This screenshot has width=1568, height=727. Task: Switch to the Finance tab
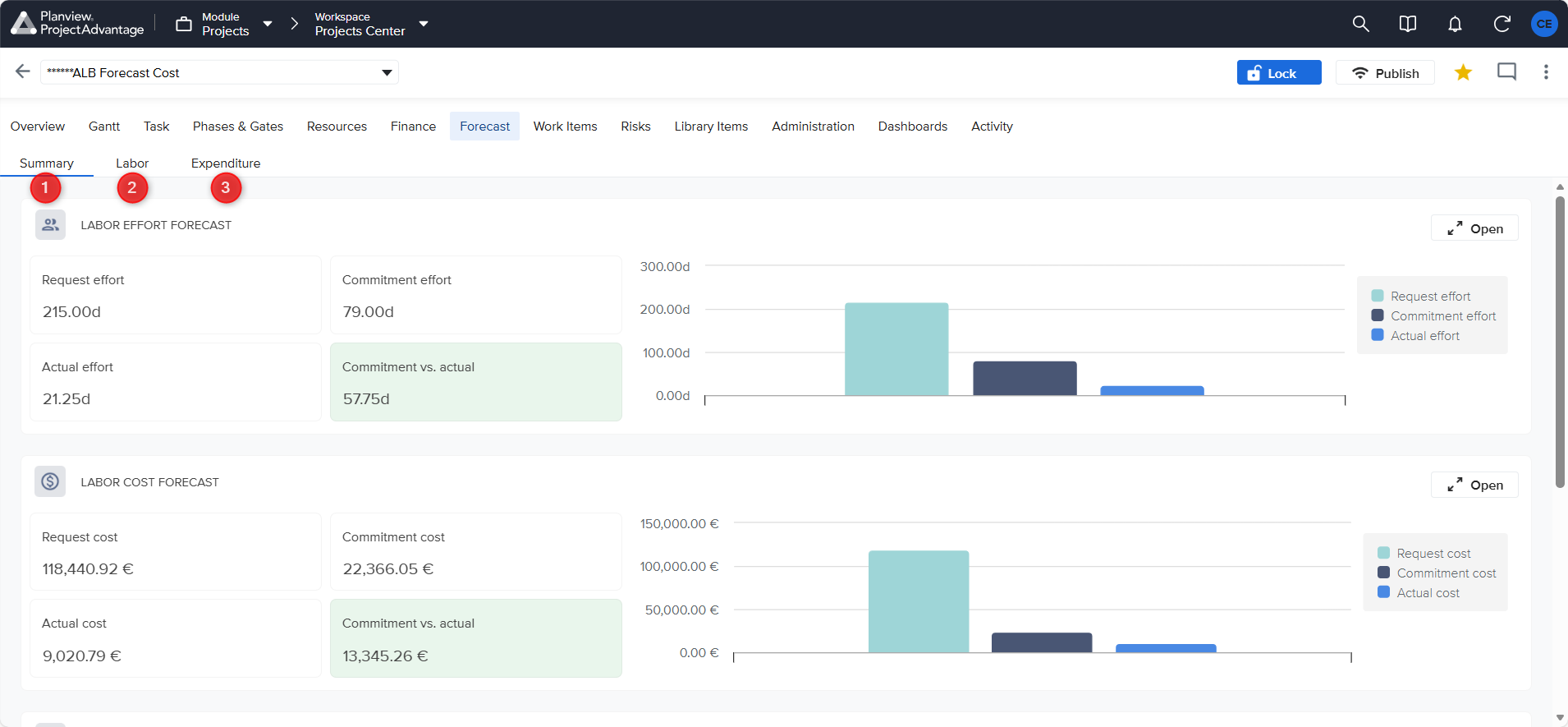click(413, 127)
